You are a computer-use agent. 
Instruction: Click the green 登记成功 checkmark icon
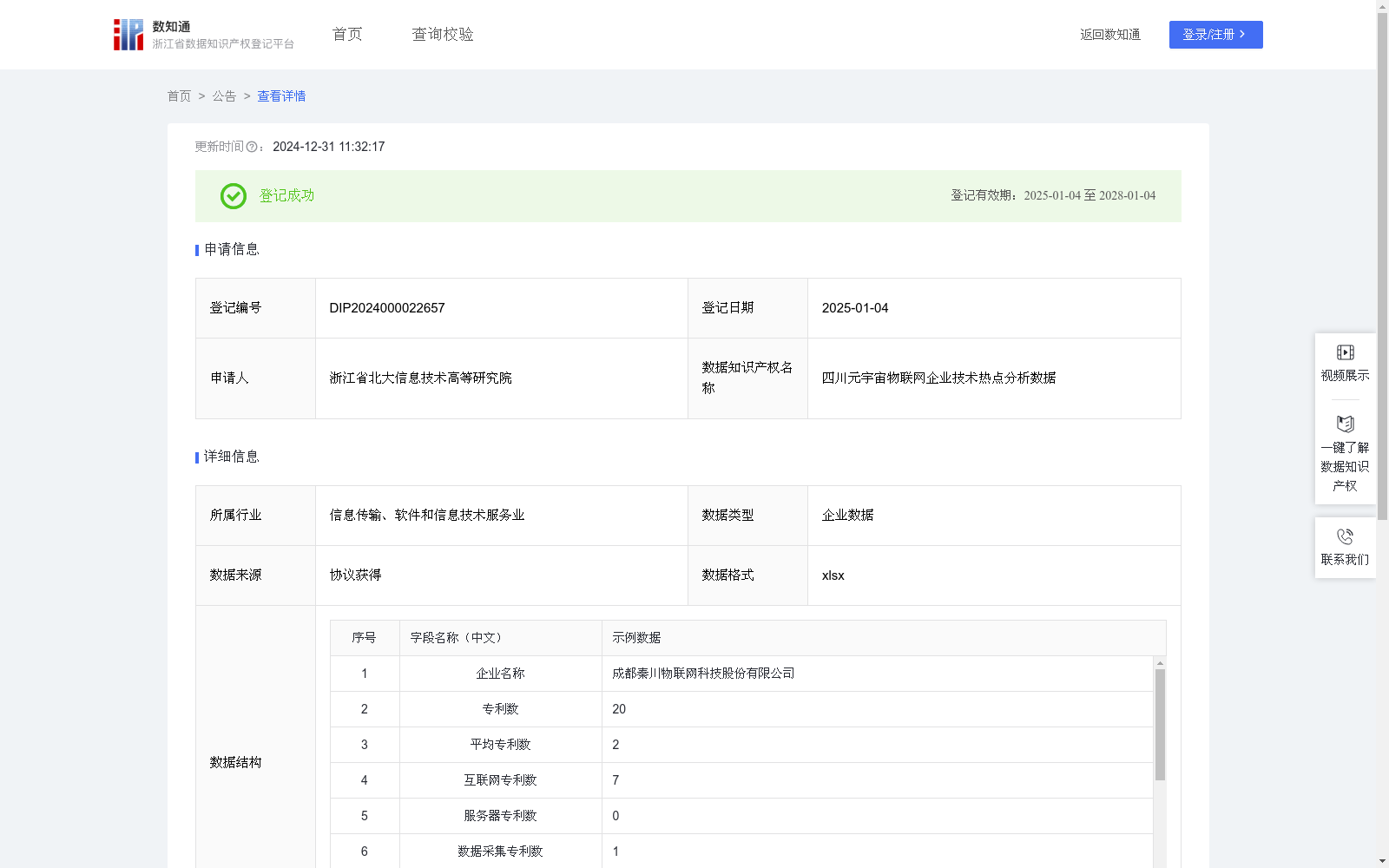233,196
